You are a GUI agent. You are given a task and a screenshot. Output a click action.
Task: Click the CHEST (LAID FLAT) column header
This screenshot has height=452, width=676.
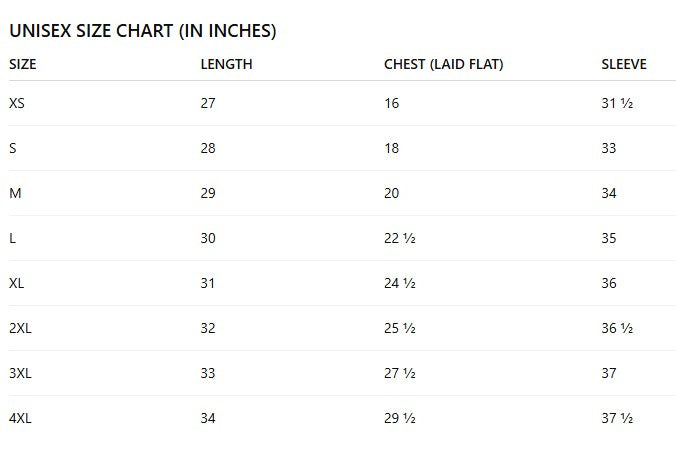(x=443, y=64)
